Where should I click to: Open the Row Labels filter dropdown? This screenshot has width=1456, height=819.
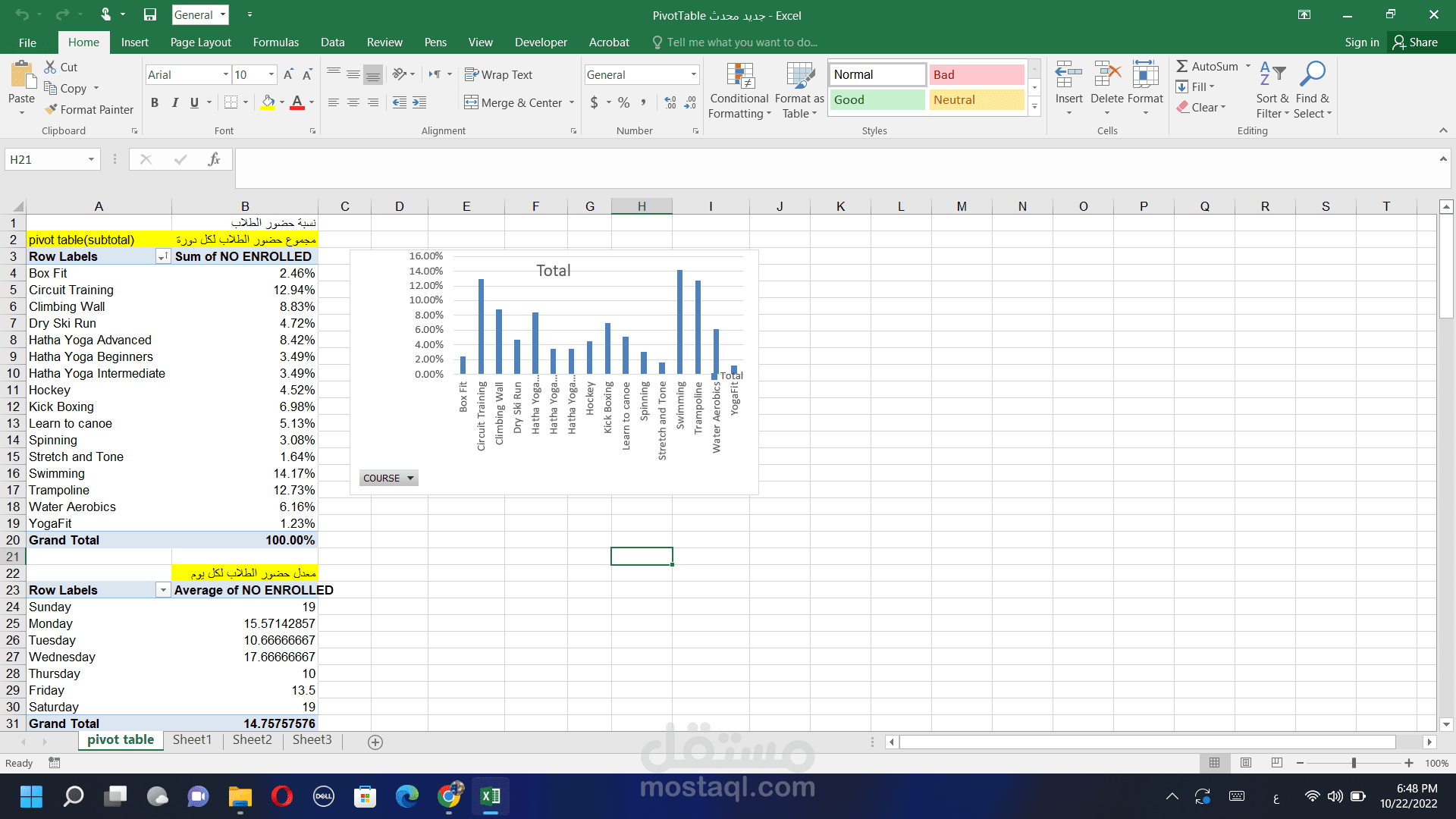click(x=162, y=256)
